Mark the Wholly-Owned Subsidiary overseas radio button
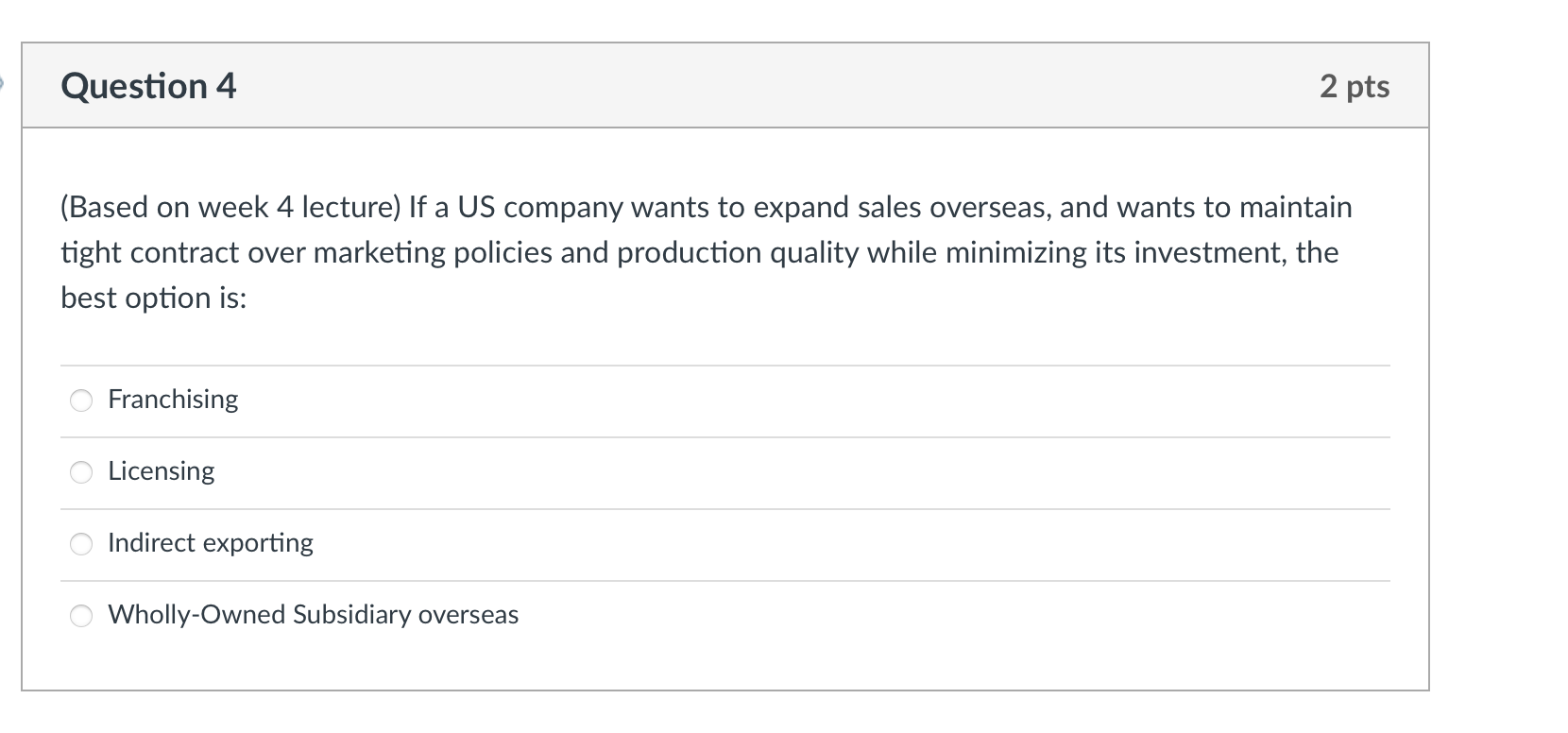Screen dimensions: 1568x733 point(82,616)
